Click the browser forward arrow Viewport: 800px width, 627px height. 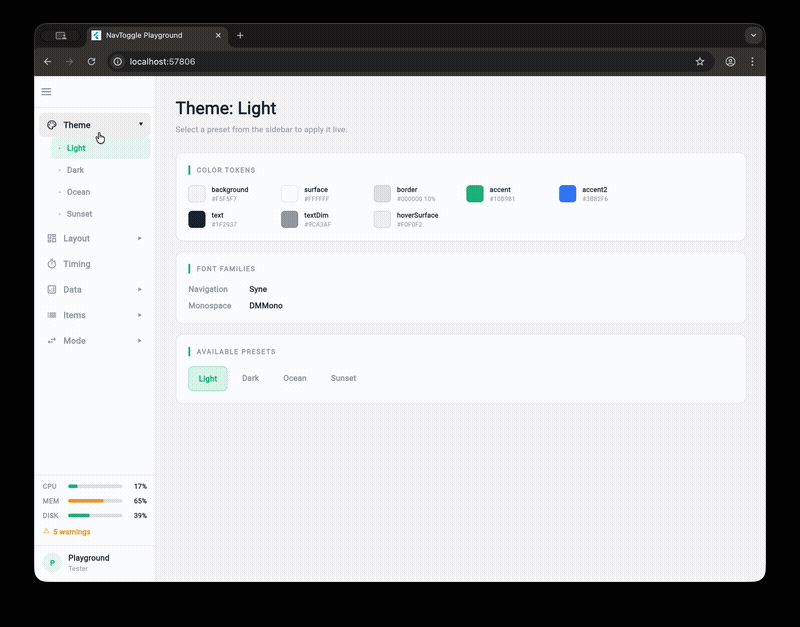click(x=69, y=62)
